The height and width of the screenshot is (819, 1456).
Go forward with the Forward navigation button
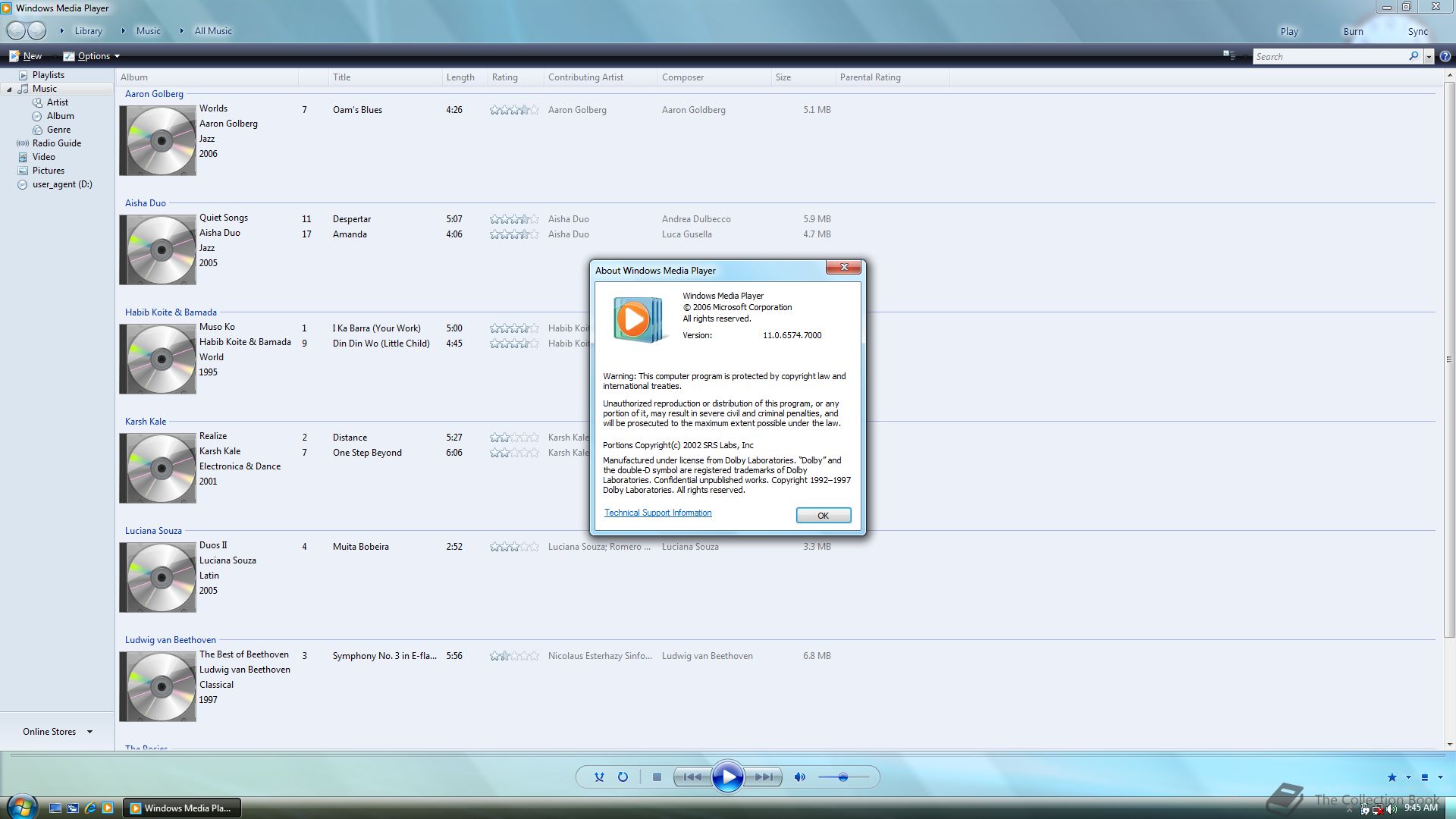click(x=36, y=30)
